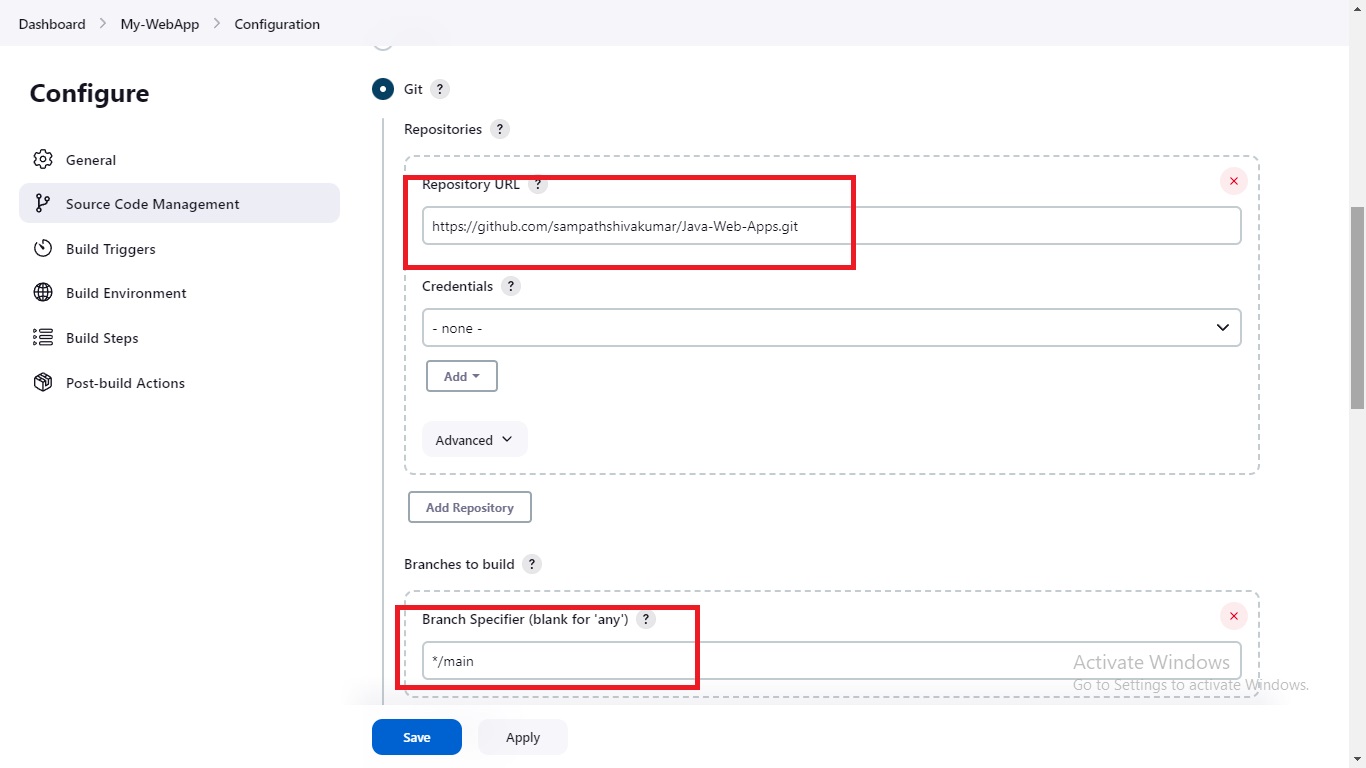
Task: Click the Source Code Management branch icon
Action: [42, 204]
